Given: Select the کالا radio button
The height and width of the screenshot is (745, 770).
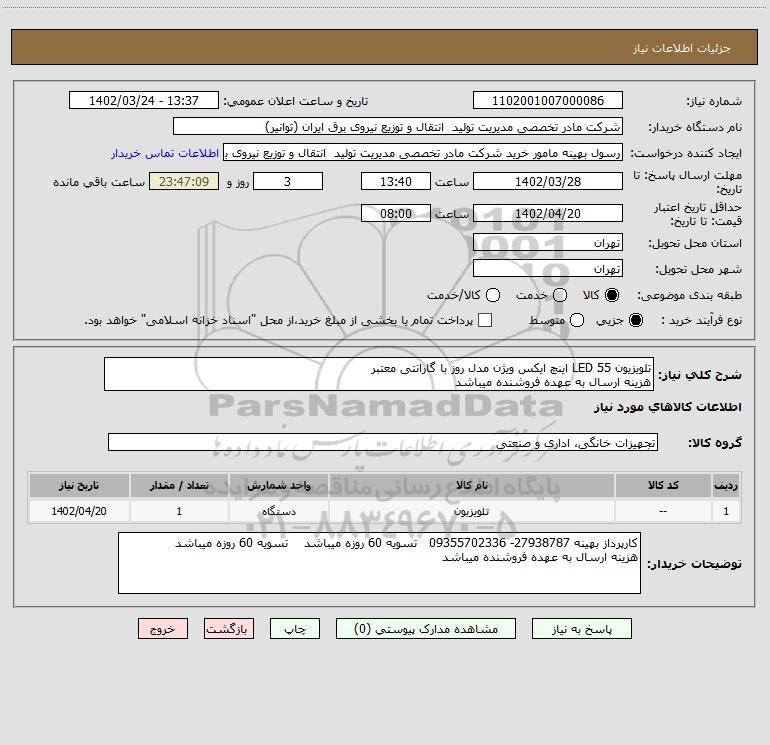Looking at the screenshot, I should 612,295.
